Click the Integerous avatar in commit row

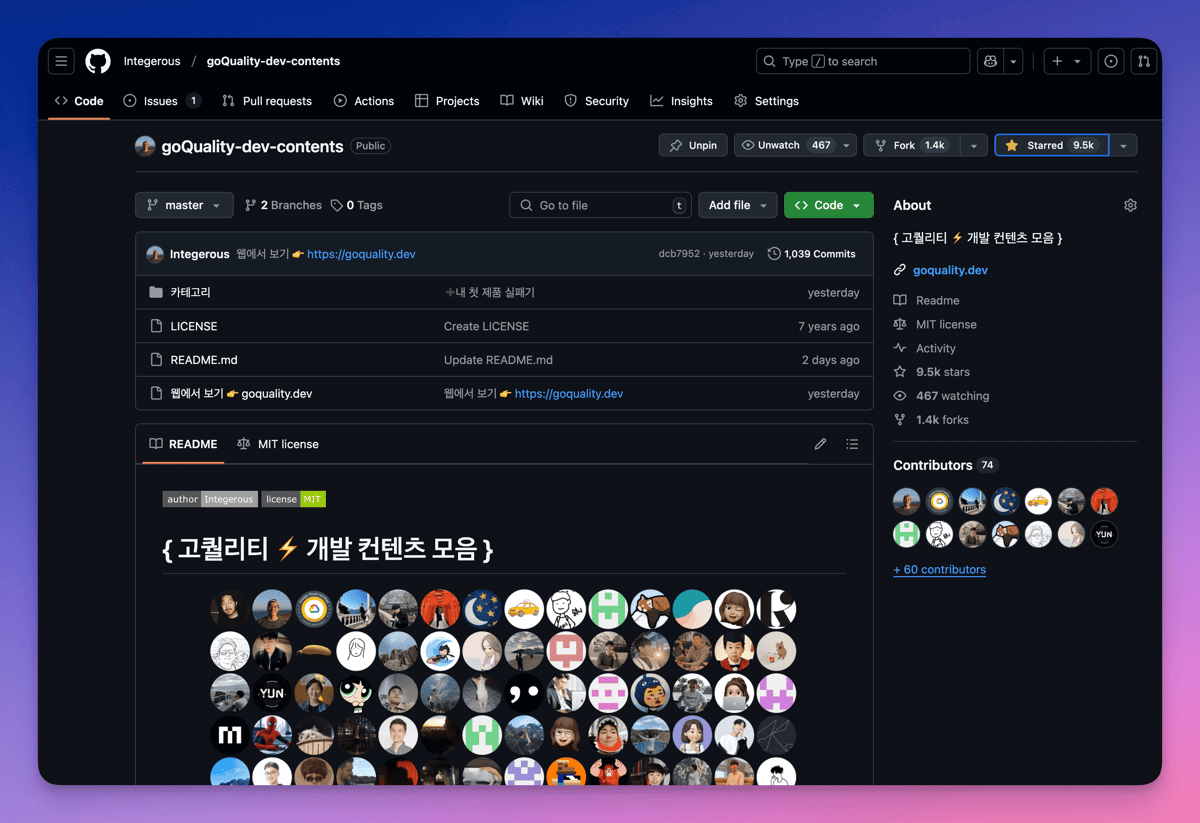coord(155,254)
